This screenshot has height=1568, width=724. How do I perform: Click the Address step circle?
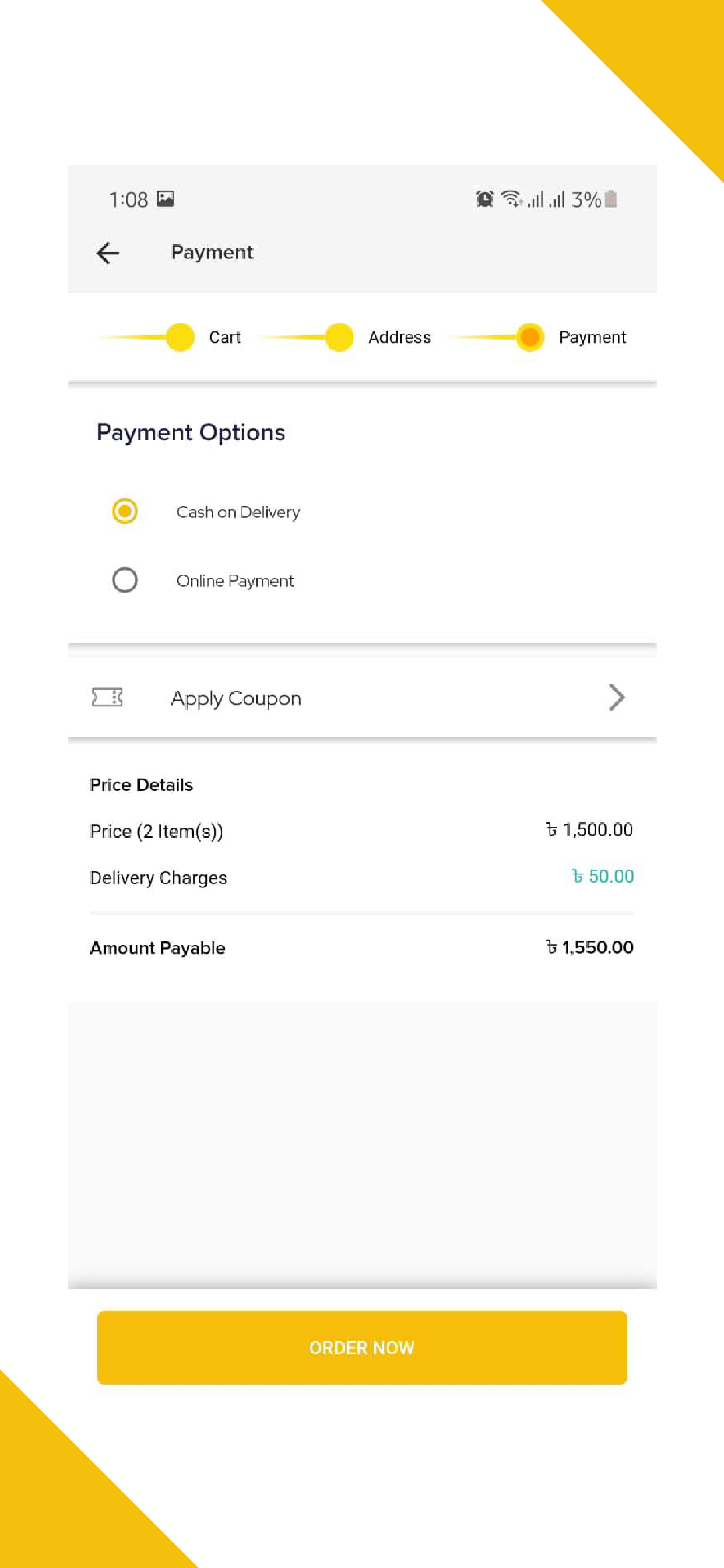pyautogui.click(x=339, y=337)
